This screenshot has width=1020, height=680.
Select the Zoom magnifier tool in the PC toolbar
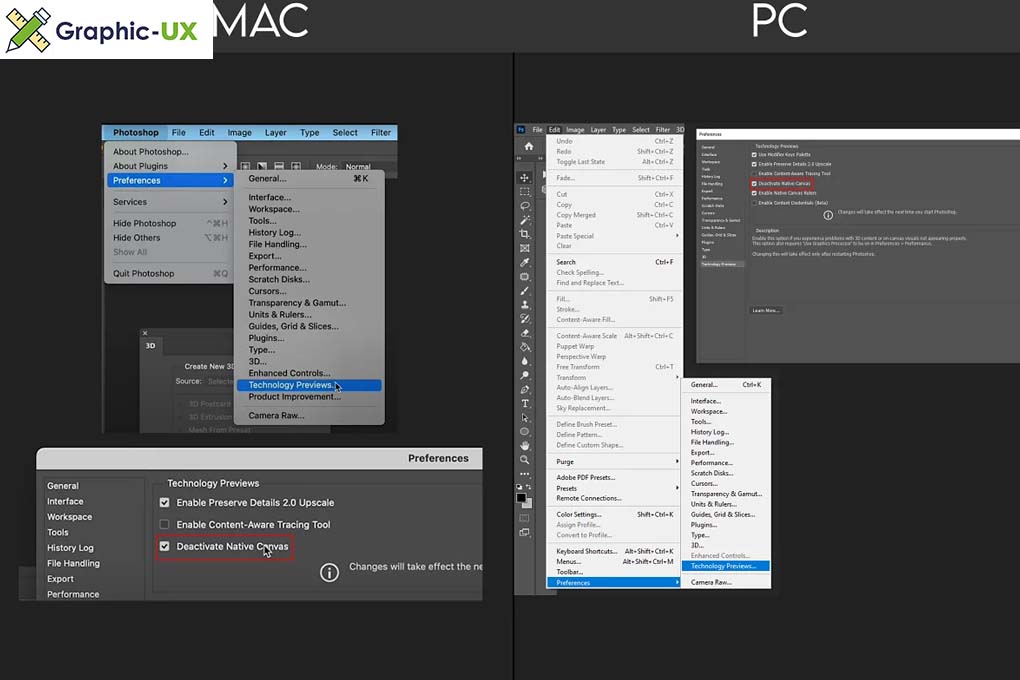click(x=525, y=460)
